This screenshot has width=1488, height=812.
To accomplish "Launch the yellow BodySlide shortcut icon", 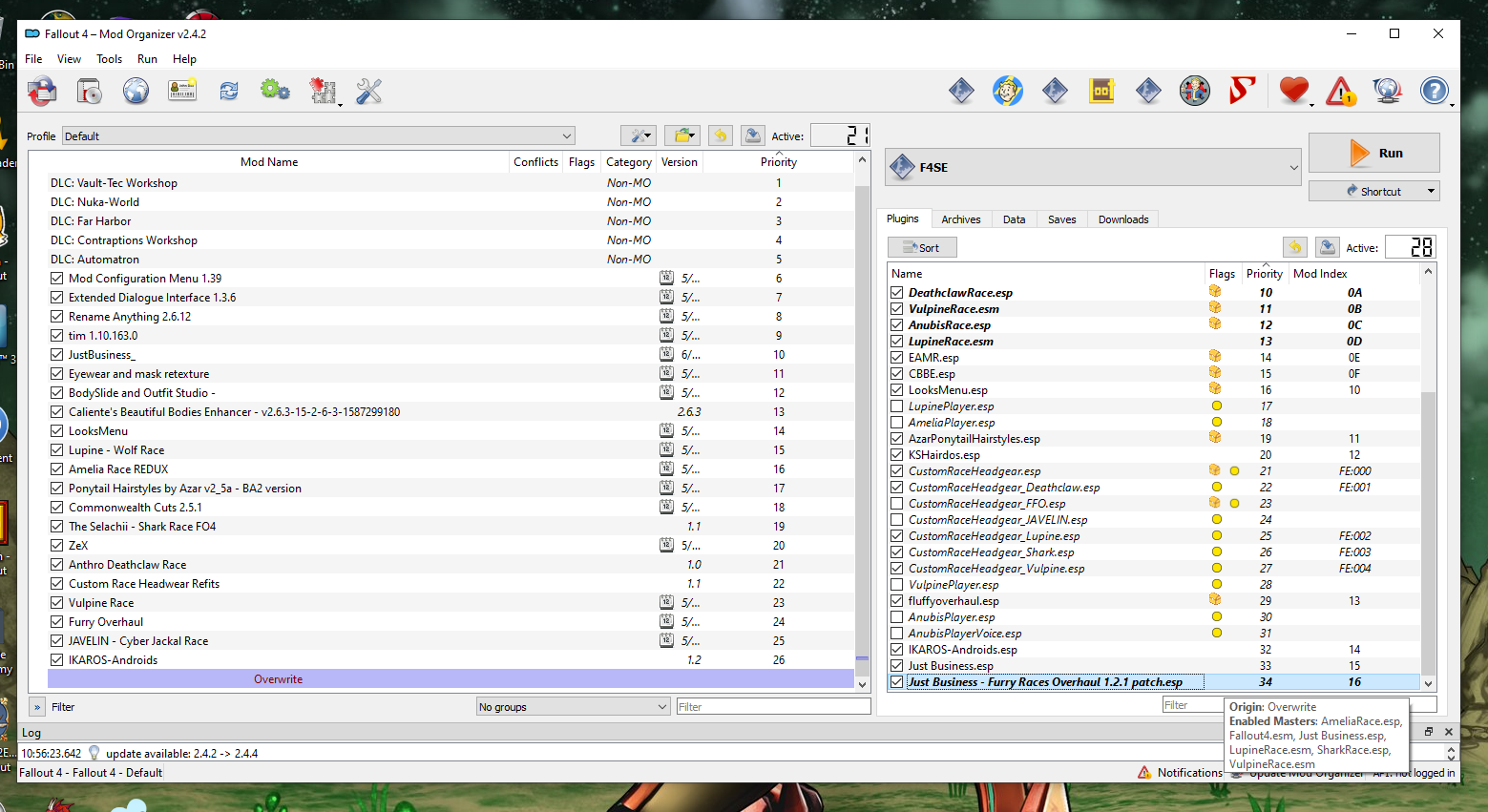I will point(1101,92).
